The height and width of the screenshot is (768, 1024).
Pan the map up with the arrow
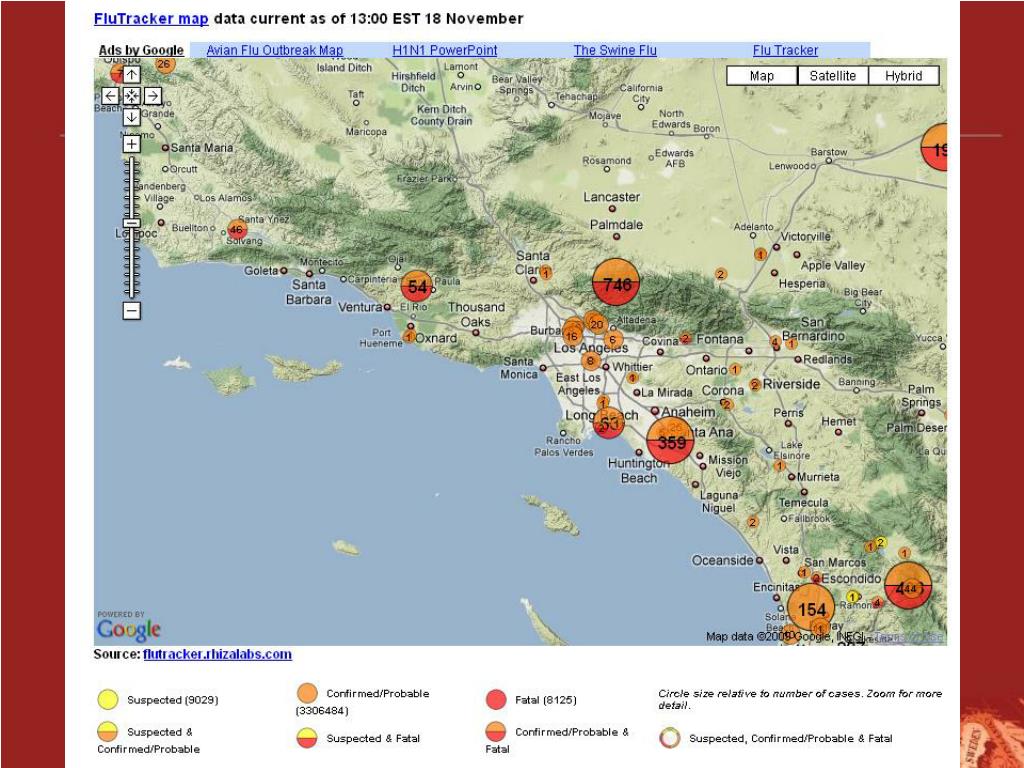point(131,75)
